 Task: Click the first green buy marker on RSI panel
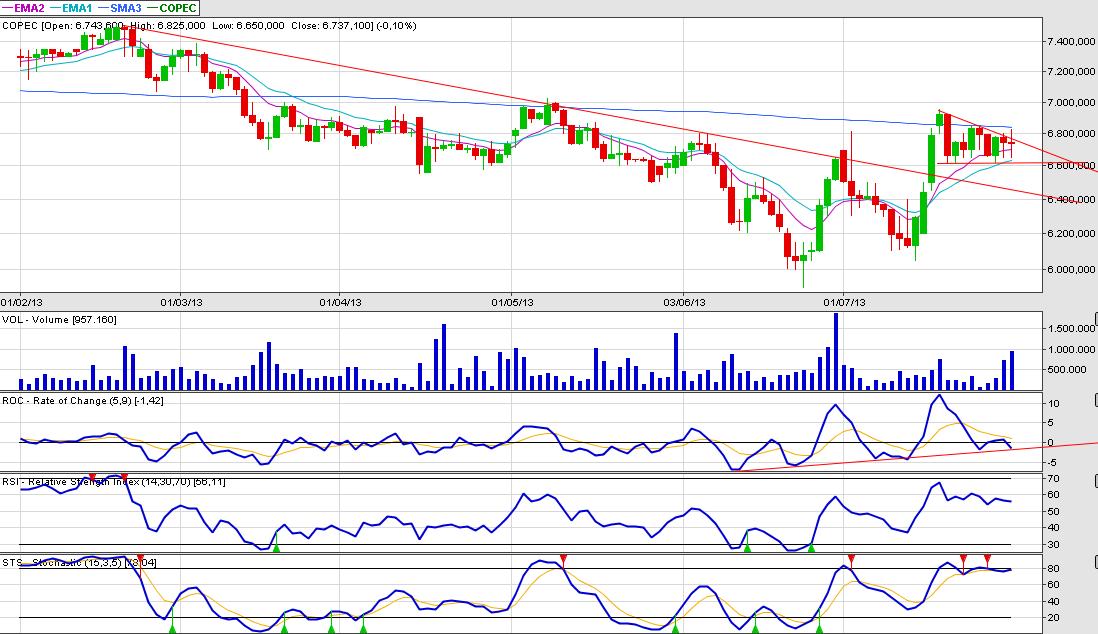pyautogui.click(x=276, y=546)
